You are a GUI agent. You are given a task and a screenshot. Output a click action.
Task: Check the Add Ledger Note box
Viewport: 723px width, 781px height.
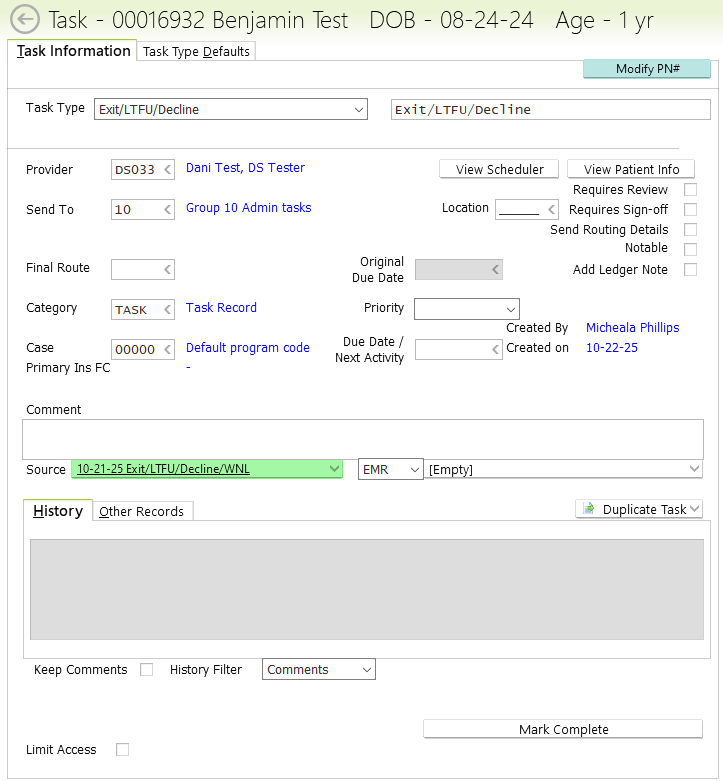pyautogui.click(x=690, y=270)
